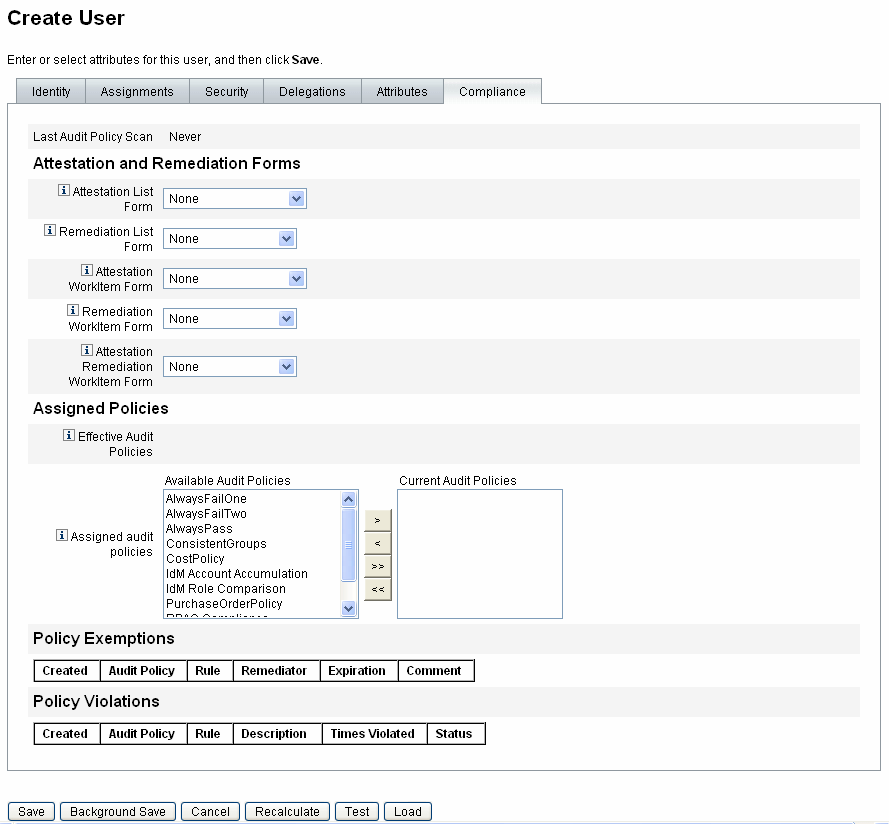Viewport: 889px width, 824px height.
Task: Click the Expiration column header in Policy Exemptions
Action: point(357,671)
